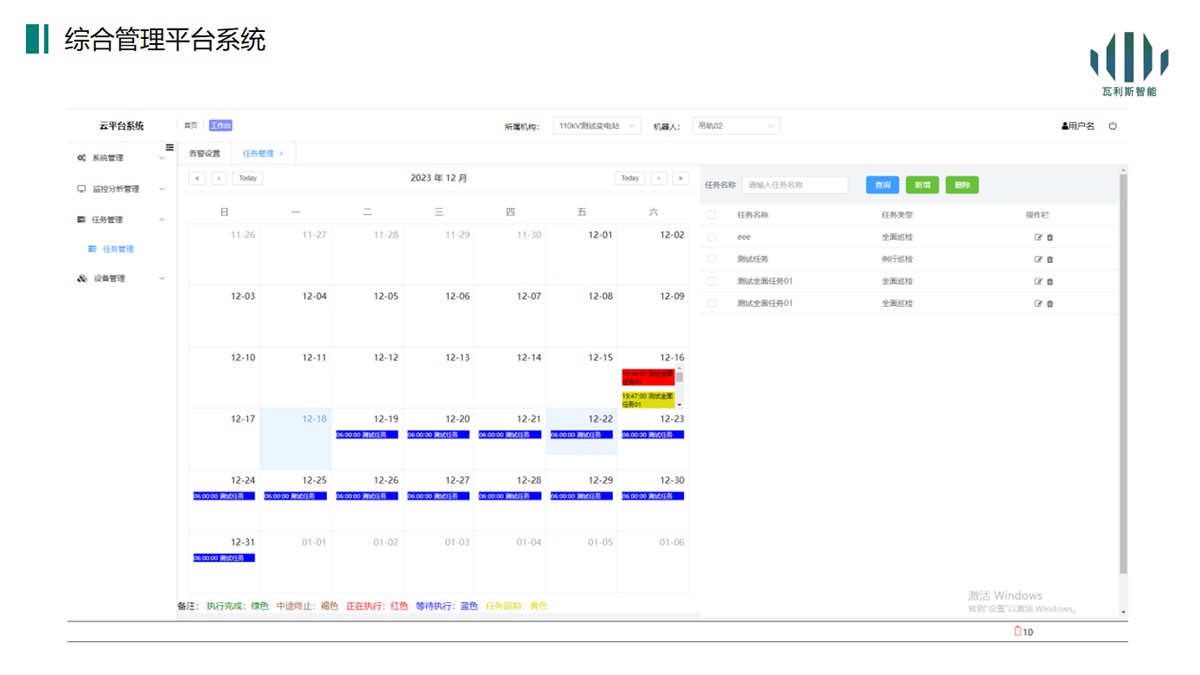Viewport: 1200px width, 675px height.
Task: Select 任务管理 submenu item in sidebar
Action: [x=118, y=249]
